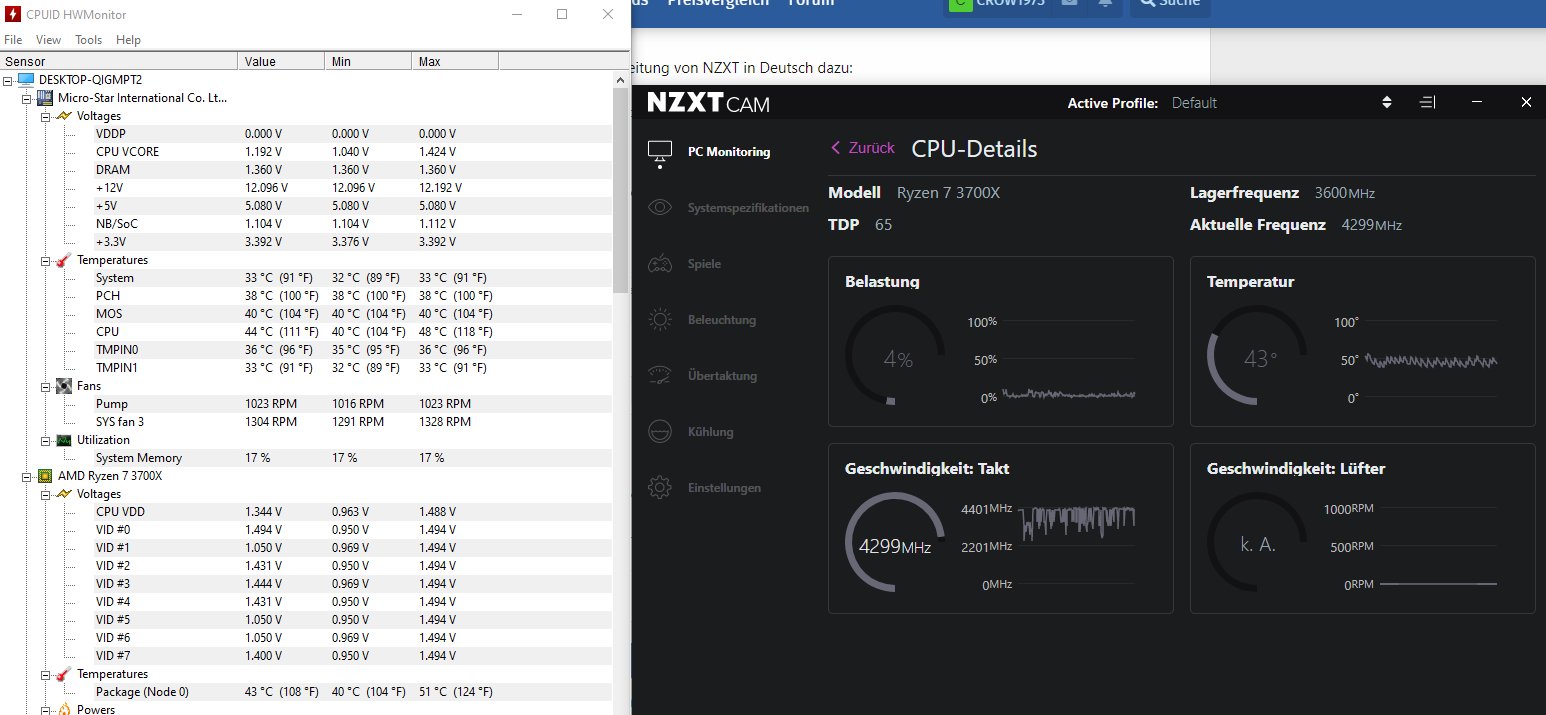Click the Aktuelle Frequenz 4299MHz value
1546x715 pixels.
[1372, 225]
